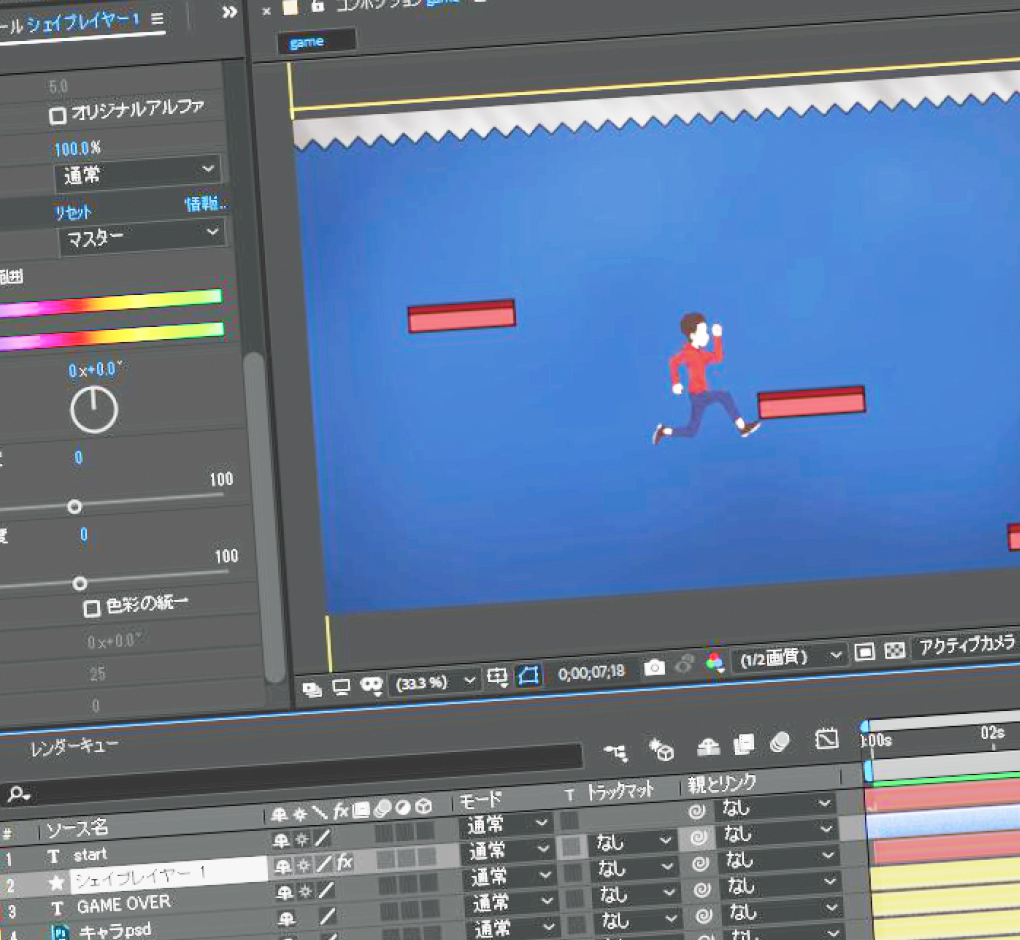Click the 0;00;07;18 timecode
The height and width of the screenshot is (940, 1020).
tap(591, 672)
